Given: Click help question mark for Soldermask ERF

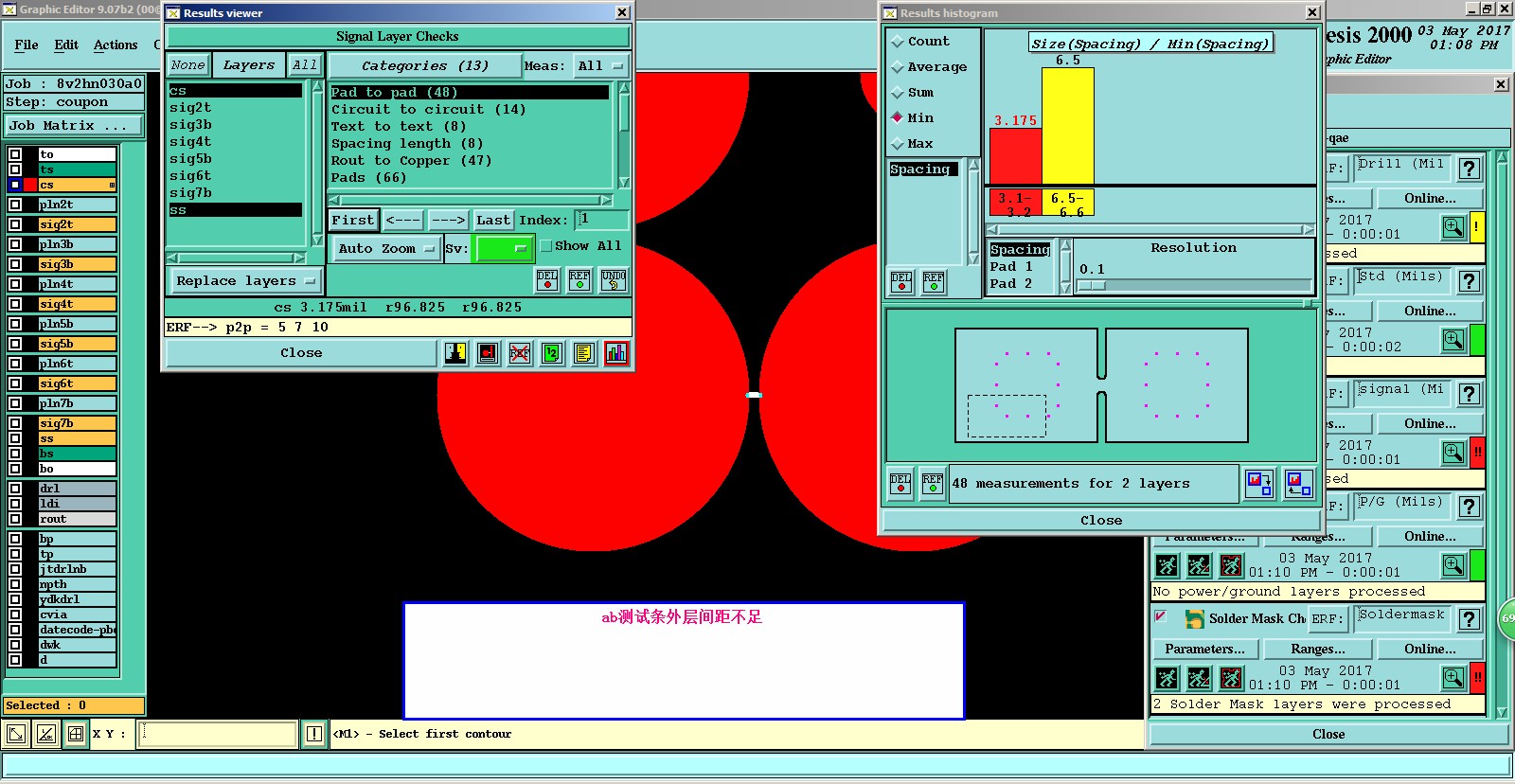Looking at the screenshot, I should point(1469,619).
